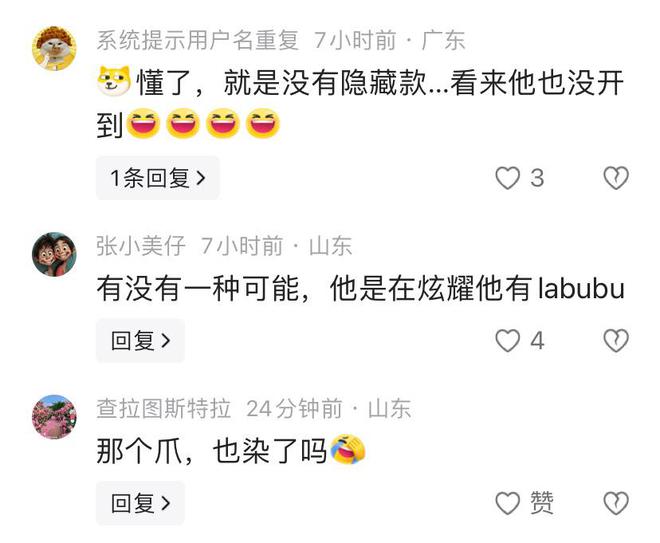Tap the like count 3
Image resolution: width=660 pixels, height=543 pixels.
(537, 178)
